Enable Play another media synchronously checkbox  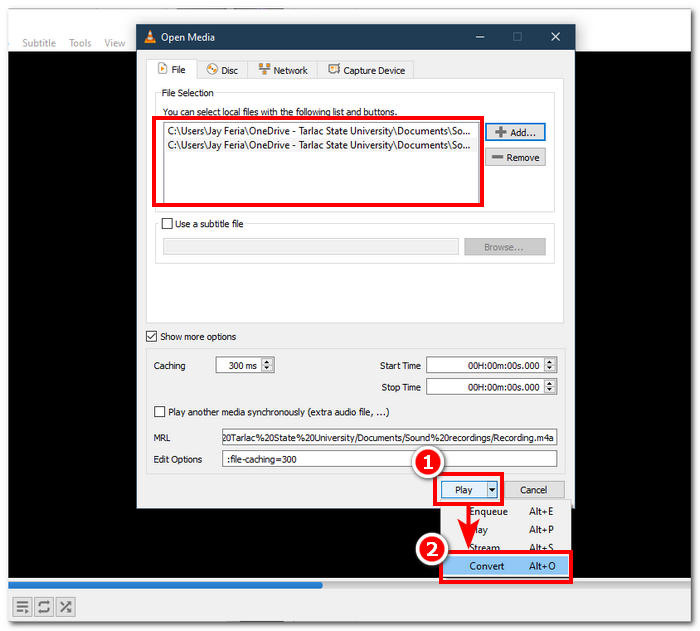tap(159, 412)
